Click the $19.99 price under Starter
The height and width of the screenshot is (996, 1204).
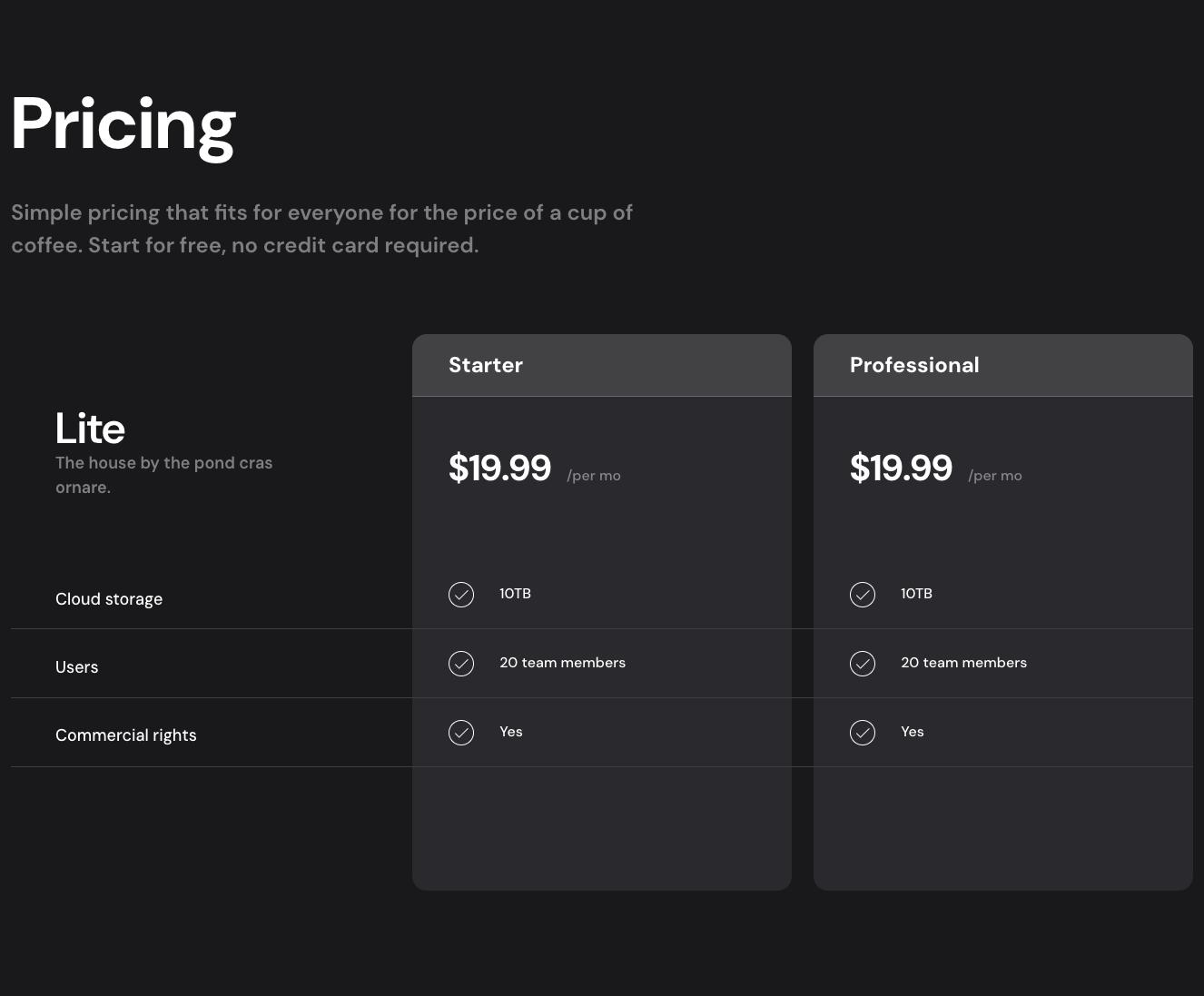(x=499, y=468)
